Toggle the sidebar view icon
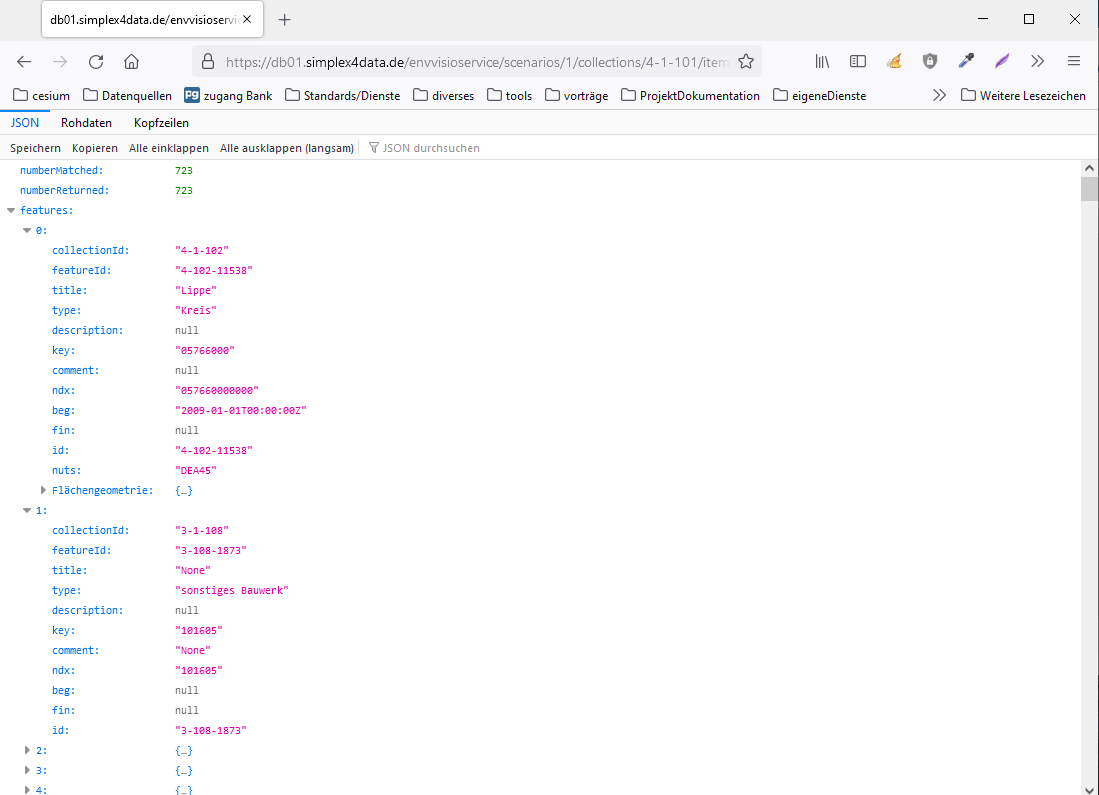1099x795 pixels. click(858, 62)
